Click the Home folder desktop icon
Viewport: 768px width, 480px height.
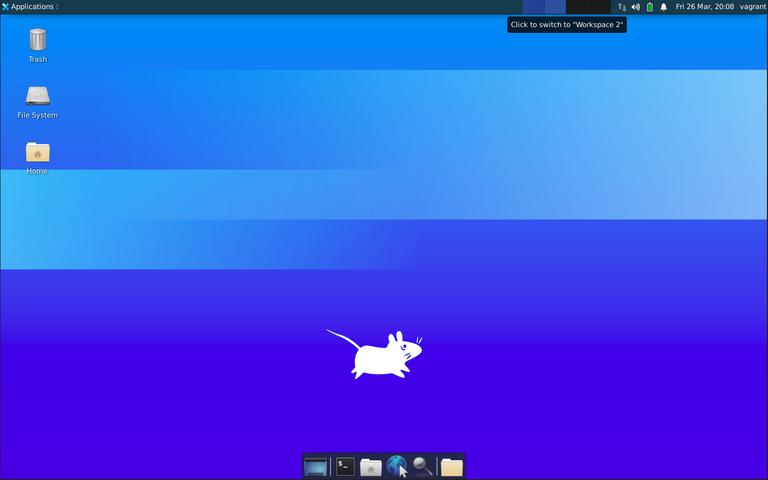click(37, 153)
